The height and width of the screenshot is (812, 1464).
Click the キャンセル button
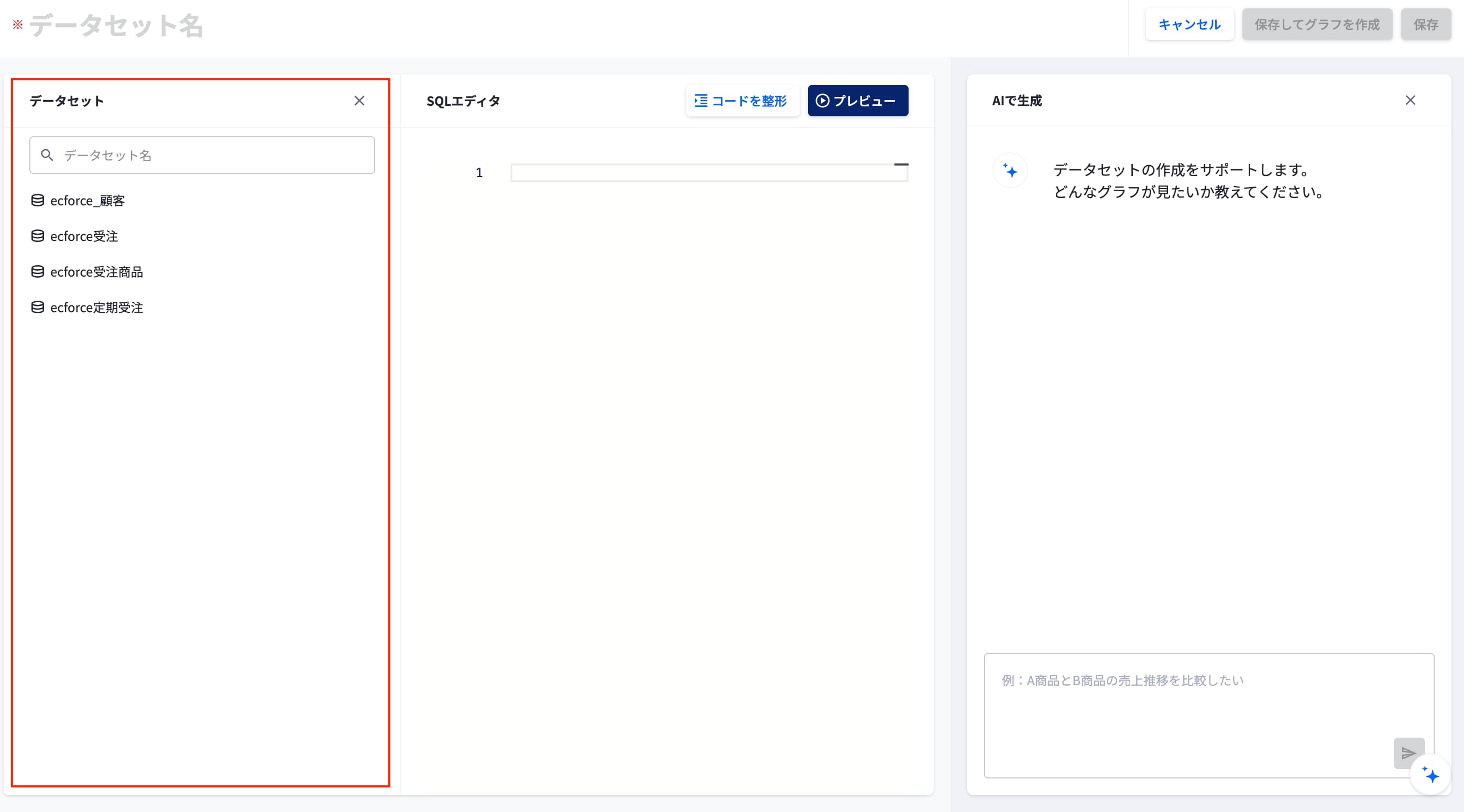point(1189,25)
